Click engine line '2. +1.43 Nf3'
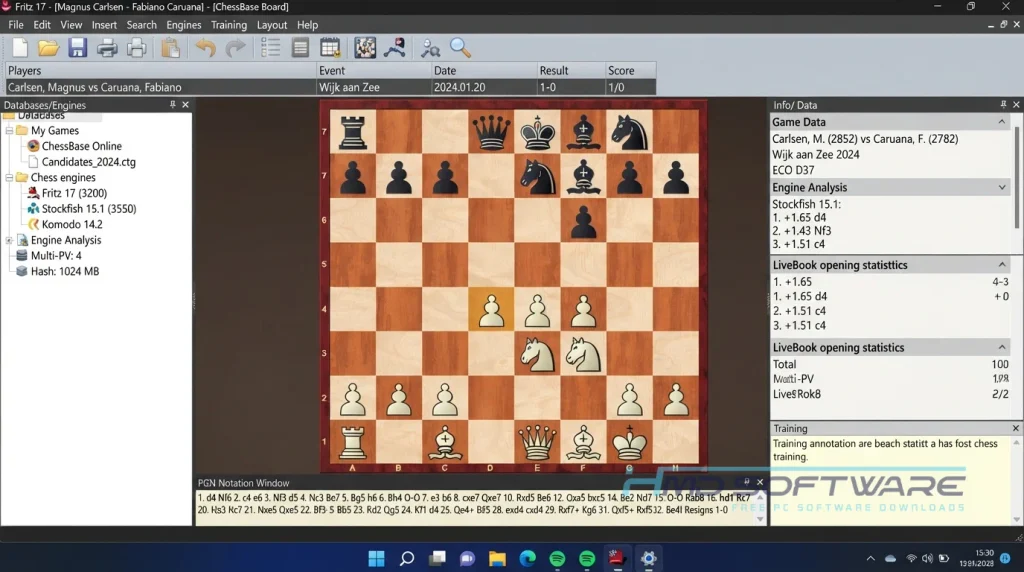The image size is (1024, 572). (x=801, y=231)
